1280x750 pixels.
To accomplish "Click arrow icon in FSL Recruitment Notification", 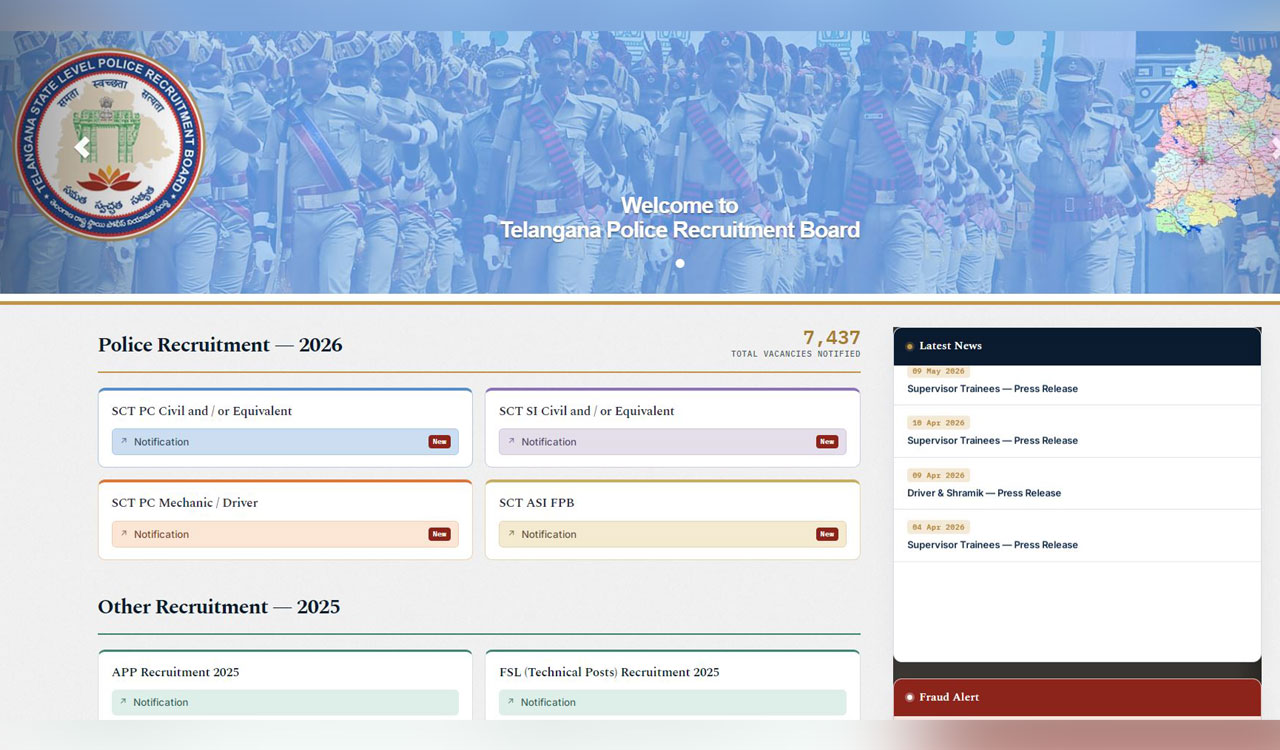I will [x=511, y=701].
